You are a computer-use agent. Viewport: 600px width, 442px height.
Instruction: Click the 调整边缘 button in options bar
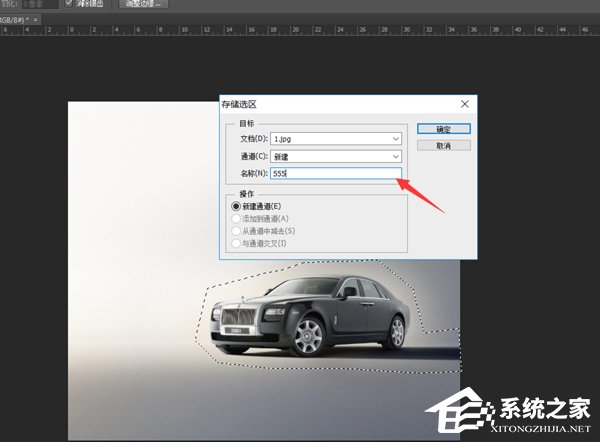click(x=143, y=4)
